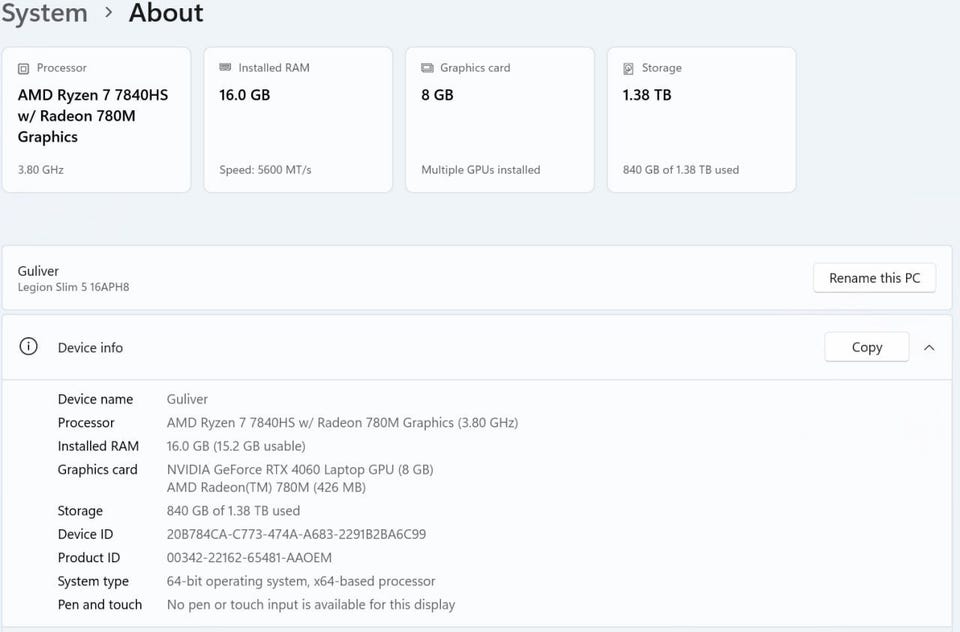Select the 1.38 TB storage heading
This screenshot has width=960, height=632.
tap(647, 95)
